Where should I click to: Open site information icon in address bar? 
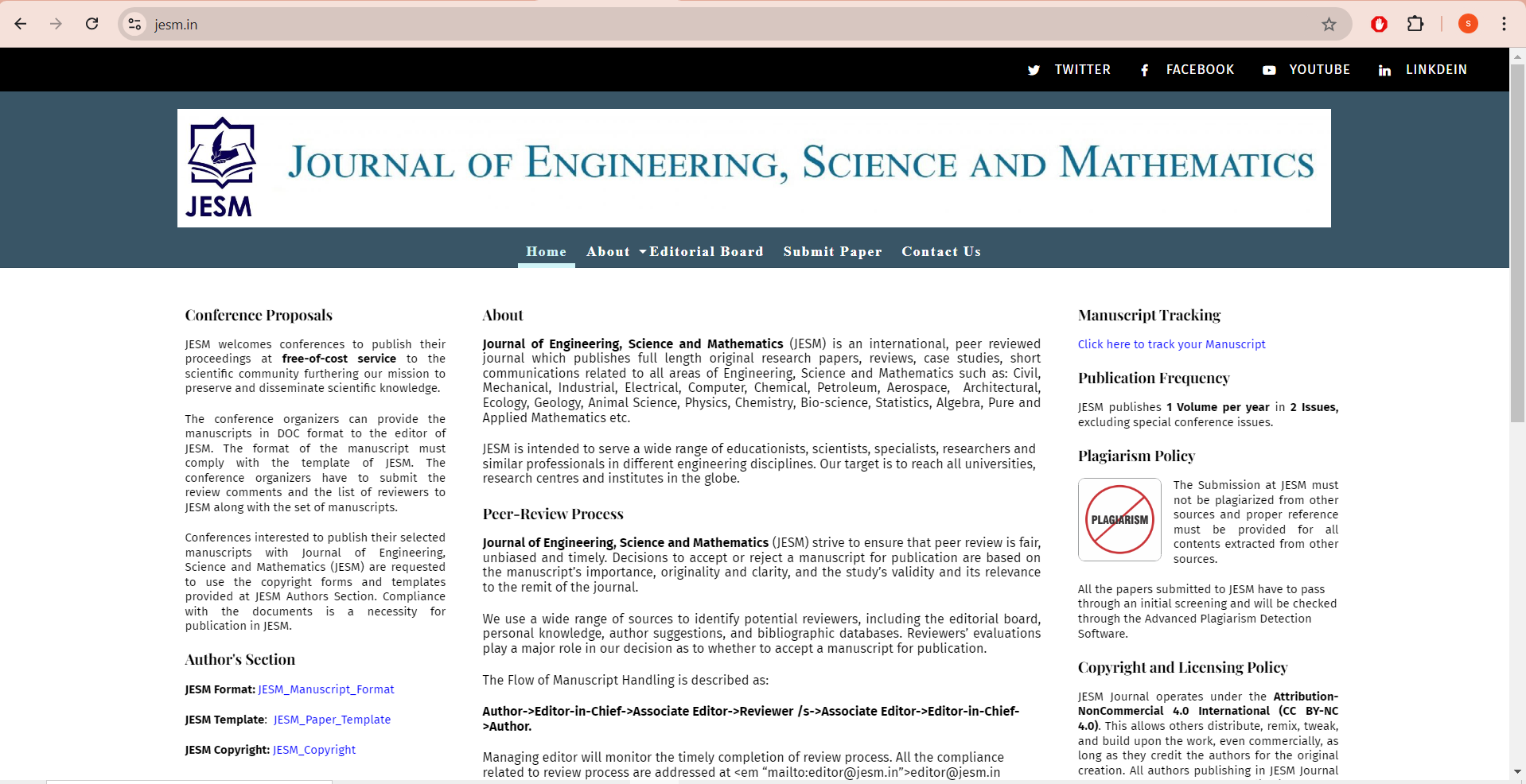click(x=135, y=25)
